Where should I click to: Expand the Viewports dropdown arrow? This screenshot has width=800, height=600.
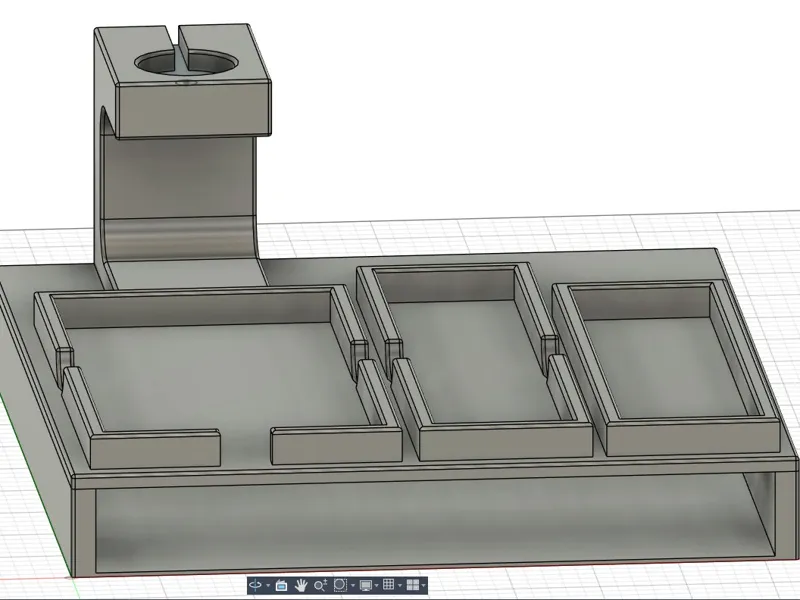423,585
